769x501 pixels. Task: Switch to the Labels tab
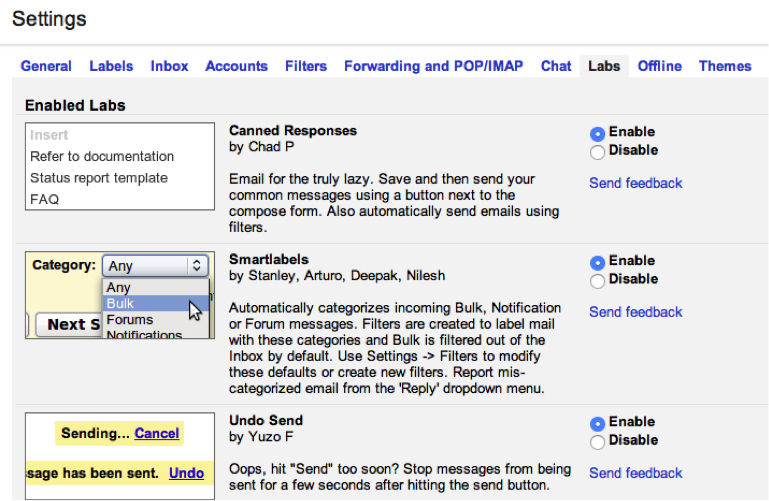(x=111, y=66)
